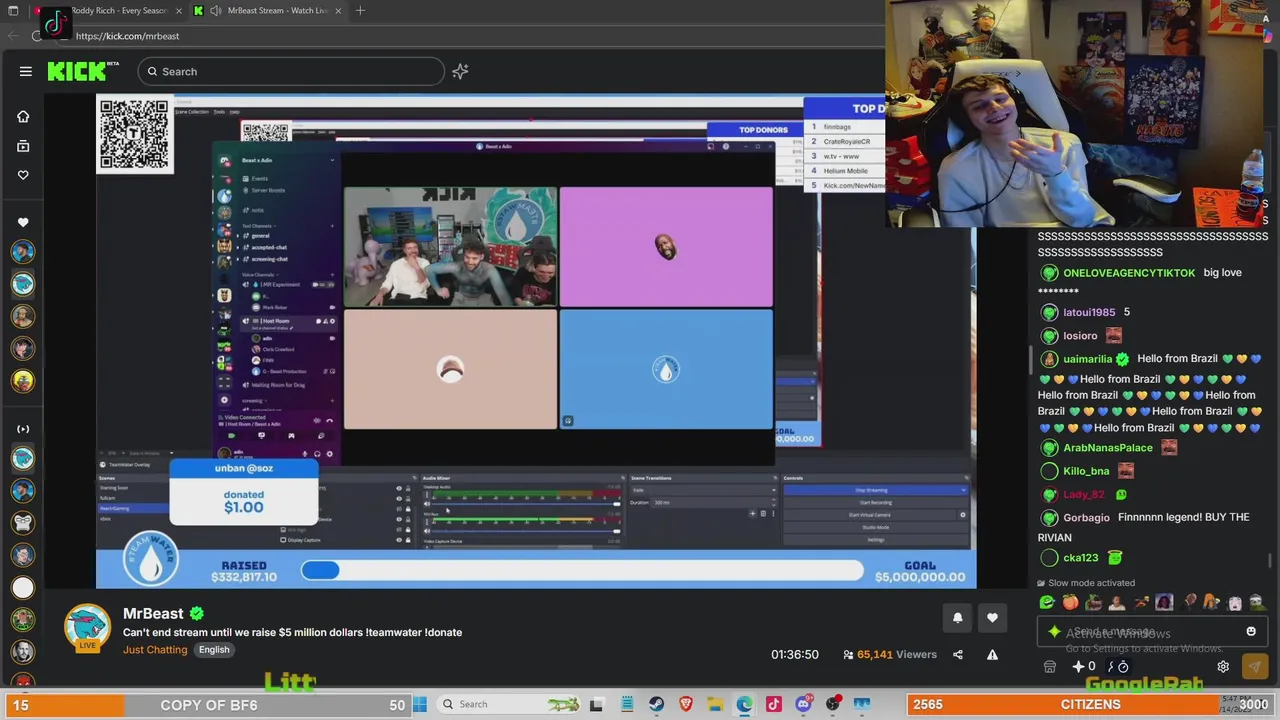This screenshot has height=720, width=1280.
Task: Switch to Roddy Ricch browser tab
Action: (120, 11)
